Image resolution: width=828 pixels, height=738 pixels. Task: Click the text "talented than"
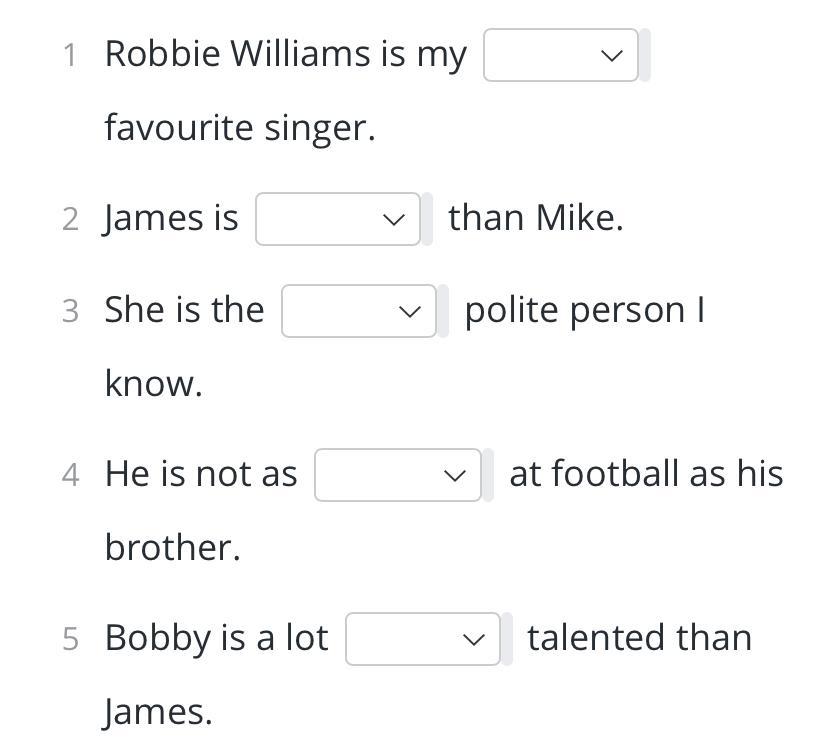coord(639,638)
